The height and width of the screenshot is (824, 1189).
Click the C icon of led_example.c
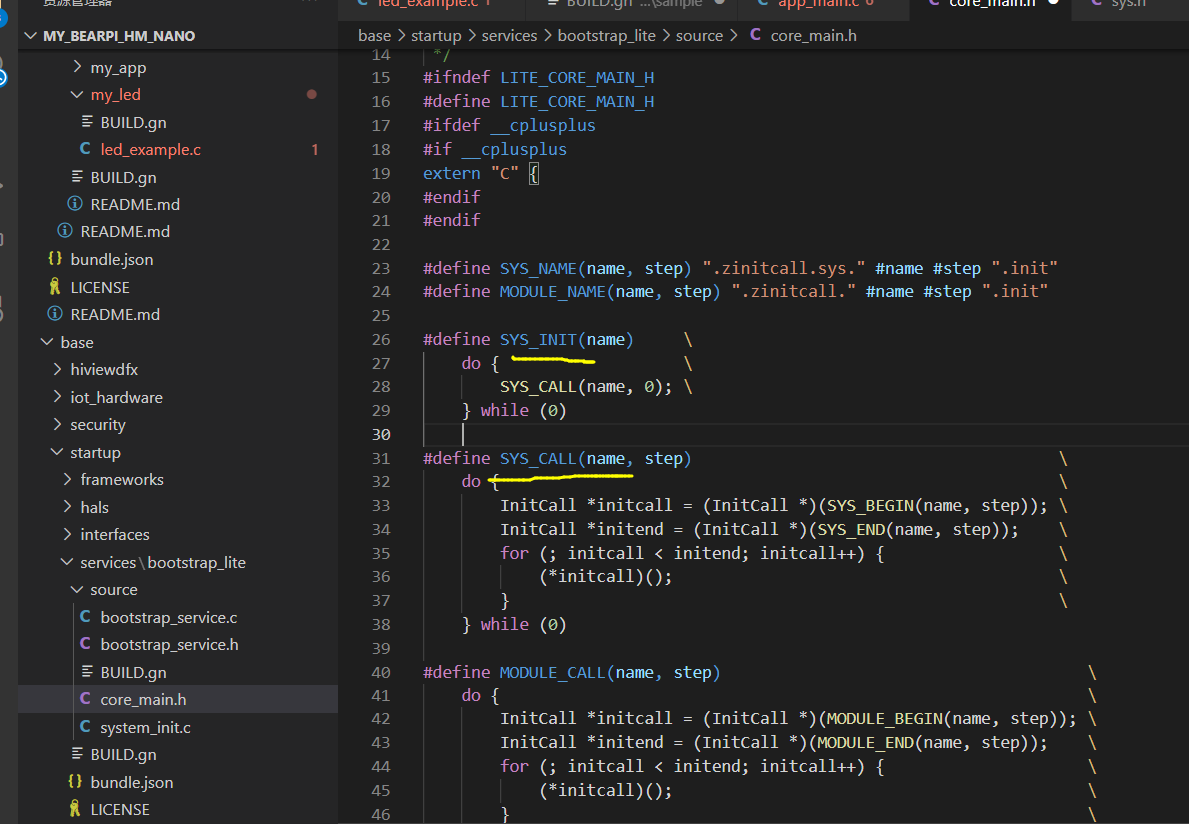coord(85,149)
